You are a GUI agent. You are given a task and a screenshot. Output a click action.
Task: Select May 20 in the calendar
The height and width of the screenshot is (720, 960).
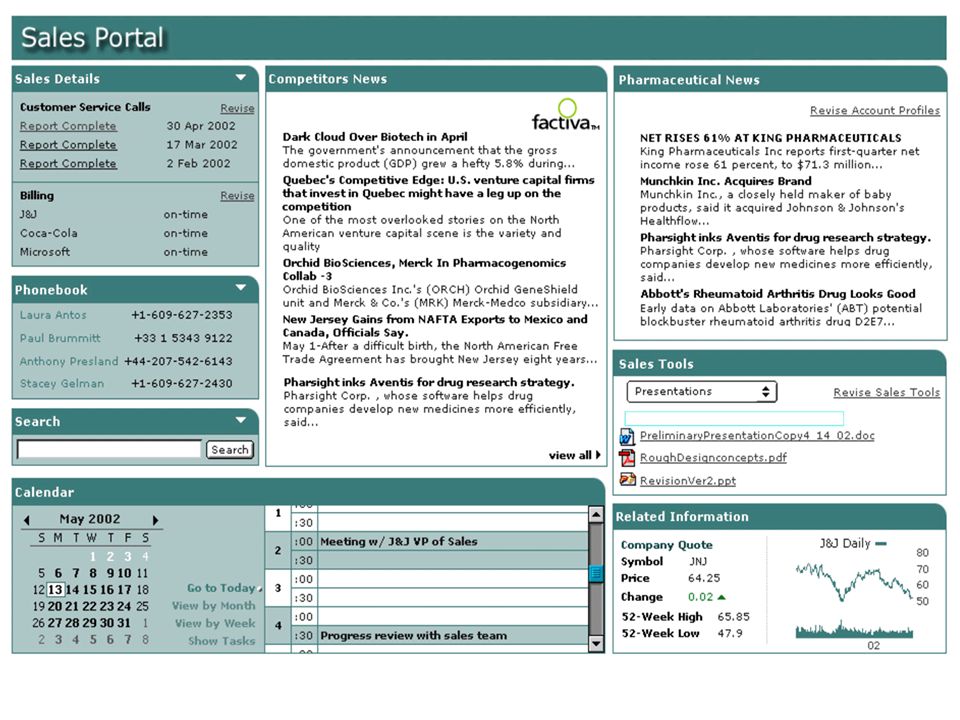click(54, 606)
